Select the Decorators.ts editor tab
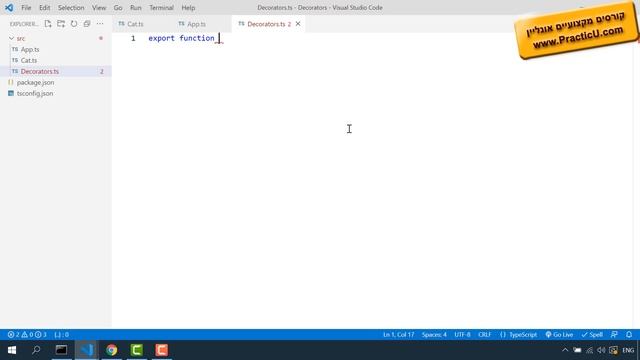640x360 pixels. coord(269,24)
